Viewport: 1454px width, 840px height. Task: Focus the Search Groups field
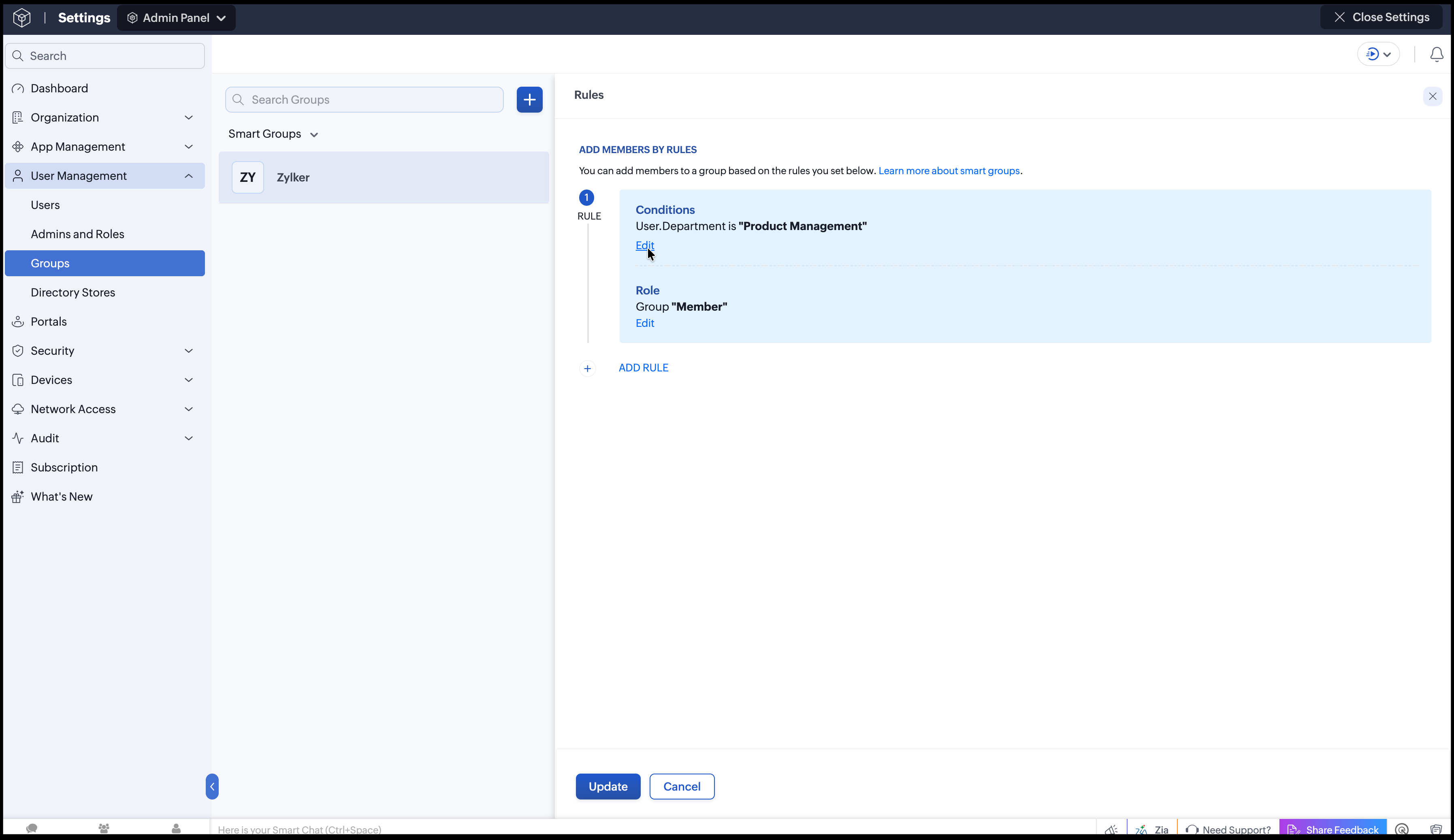[x=365, y=100]
